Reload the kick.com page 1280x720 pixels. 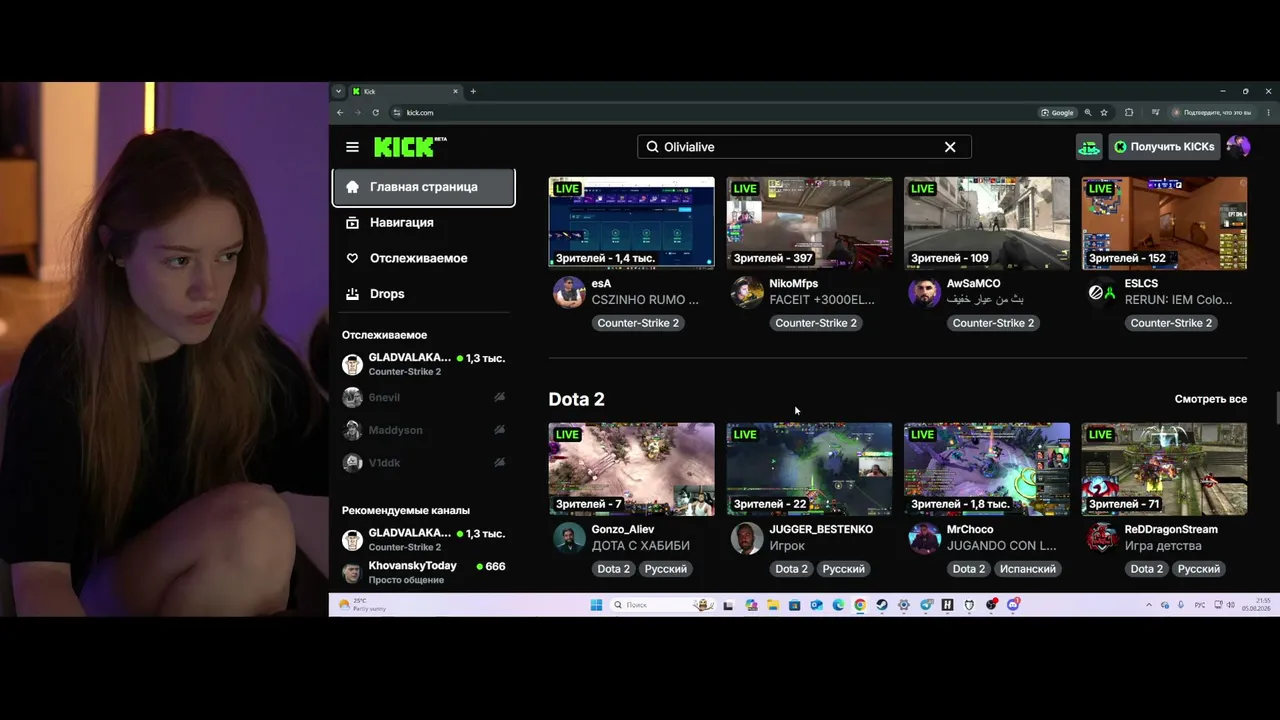[375, 112]
